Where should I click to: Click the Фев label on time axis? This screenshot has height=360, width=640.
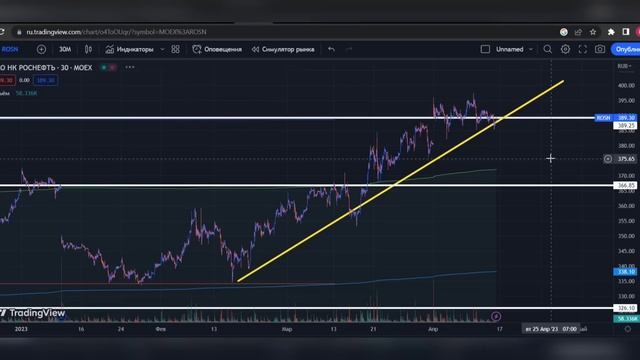(160, 329)
